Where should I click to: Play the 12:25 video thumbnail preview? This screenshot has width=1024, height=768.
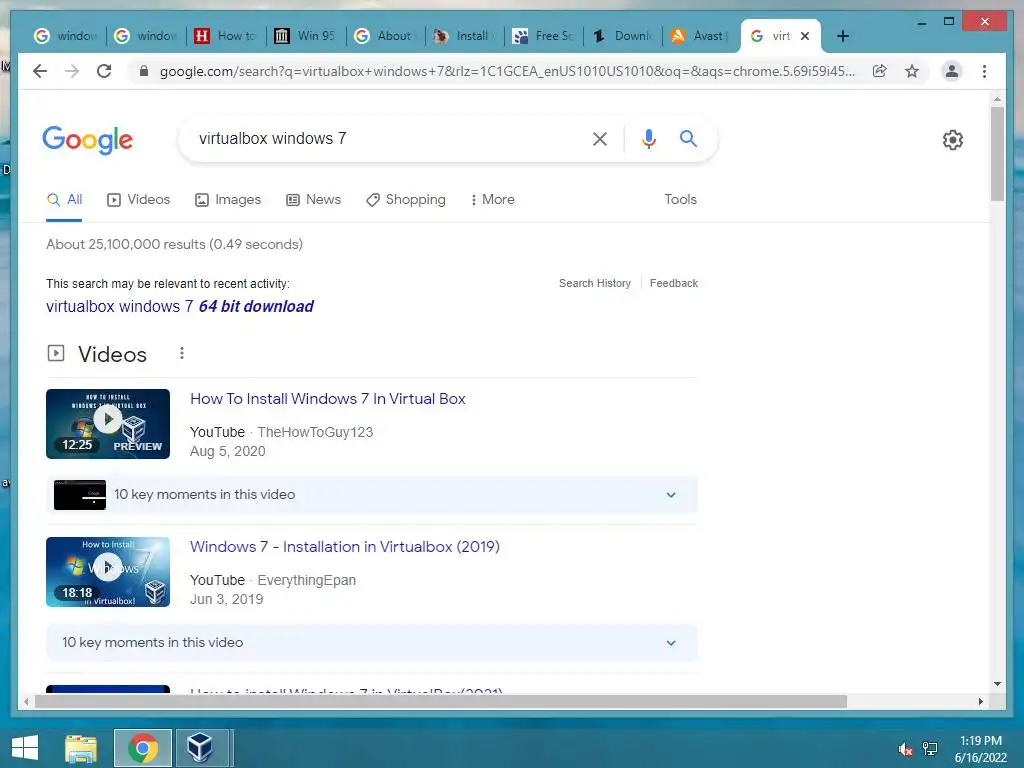click(x=108, y=424)
